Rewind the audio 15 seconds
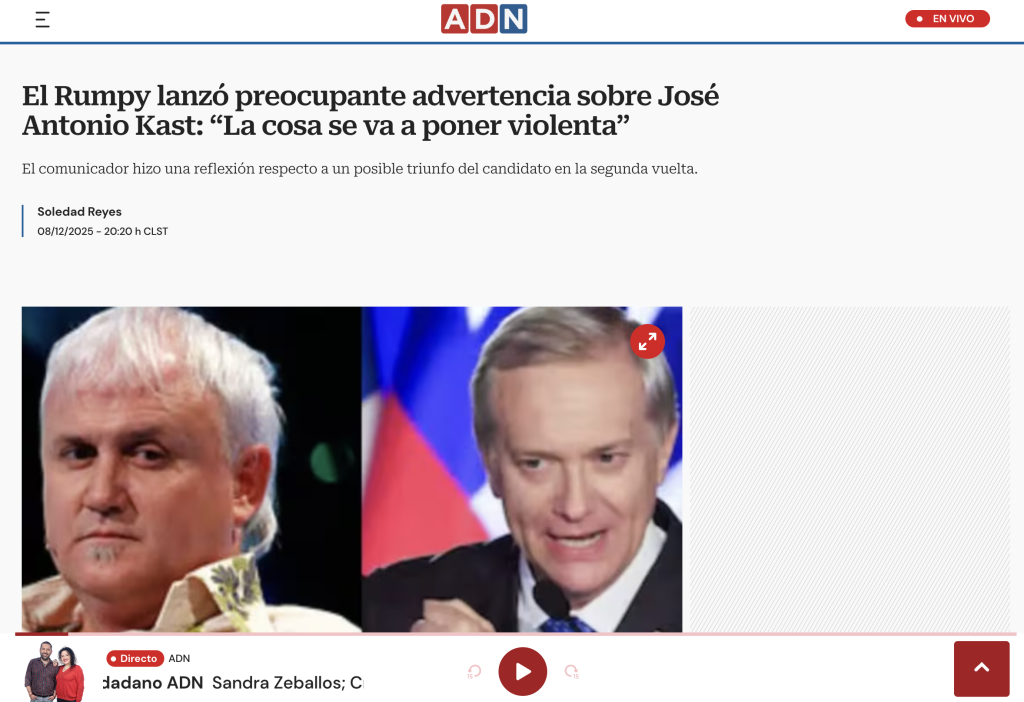The height and width of the screenshot is (702, 1024). 475,671
